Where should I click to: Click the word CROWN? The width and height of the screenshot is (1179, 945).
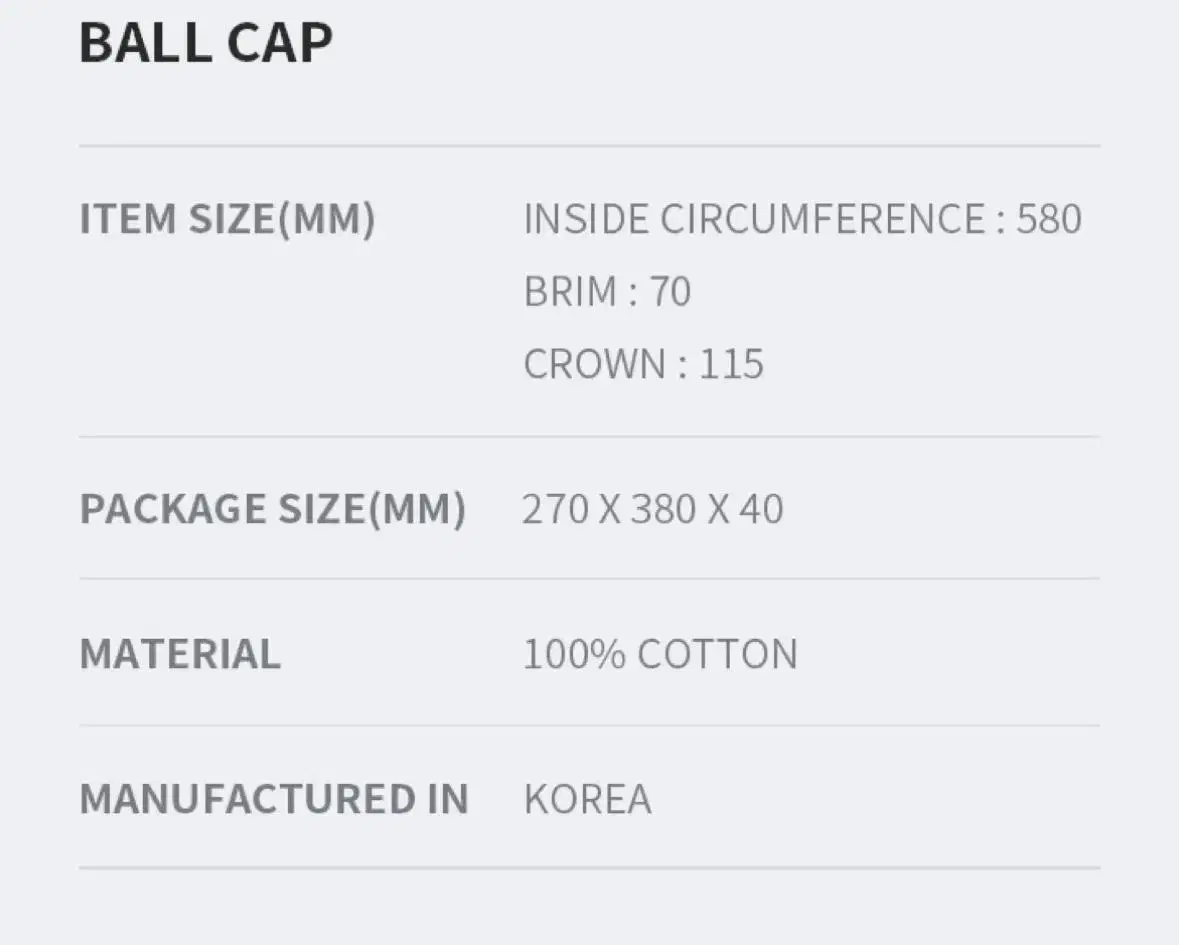tap(594, 364)
